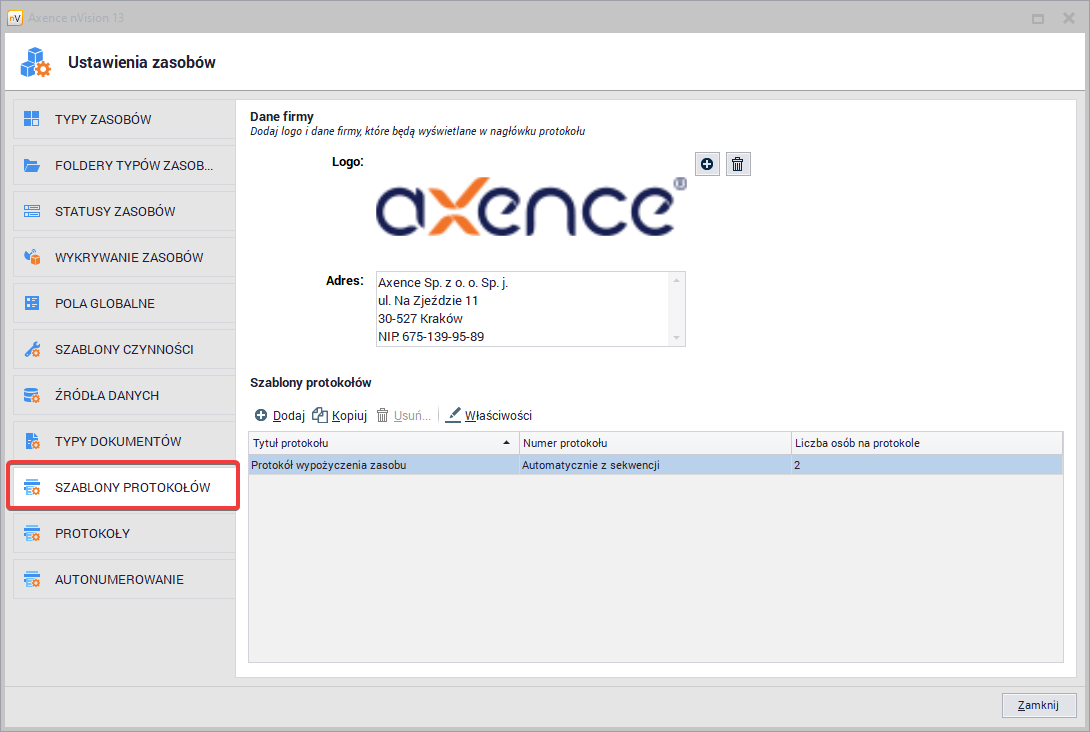Click the Wykrywanie zasobów sidebar icon
The image size is (1090, 732).
tap(32, 257)
